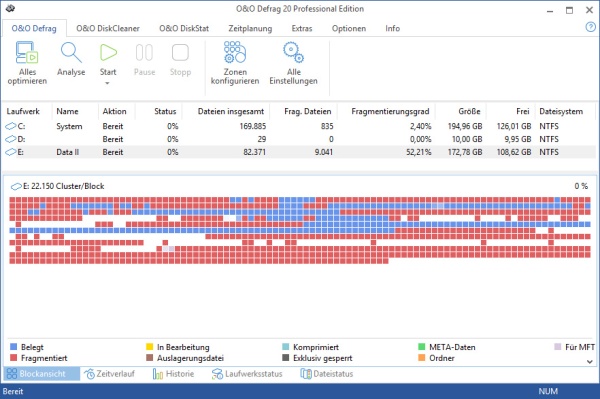The width and height of the screenshot is (600, 399).
Task: Open the Laufwerksstatus view
Action: pos(247,374)
